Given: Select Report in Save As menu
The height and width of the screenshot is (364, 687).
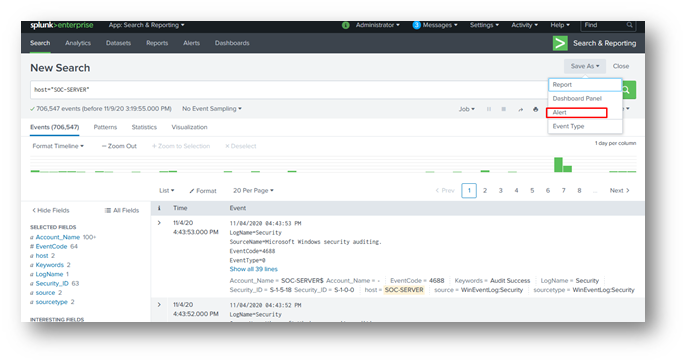Looking at the screenshot, I should pos(585,85).
